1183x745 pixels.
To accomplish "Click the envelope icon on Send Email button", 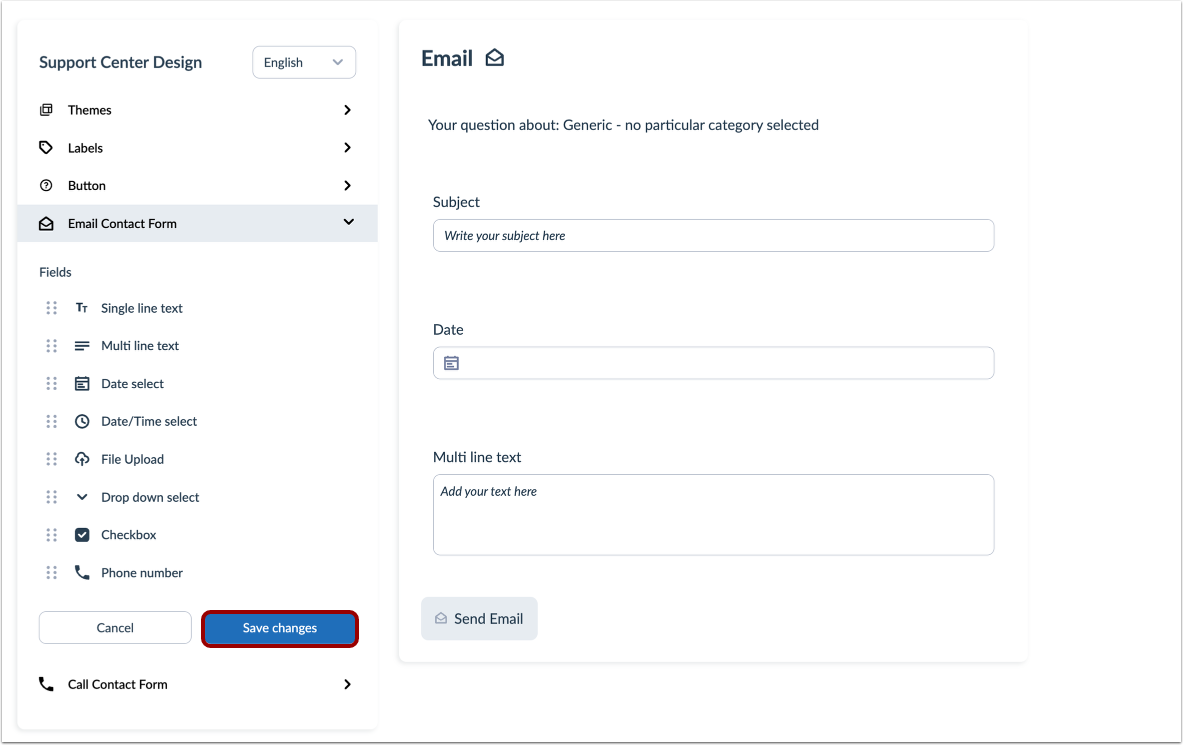I will (441, 618).
